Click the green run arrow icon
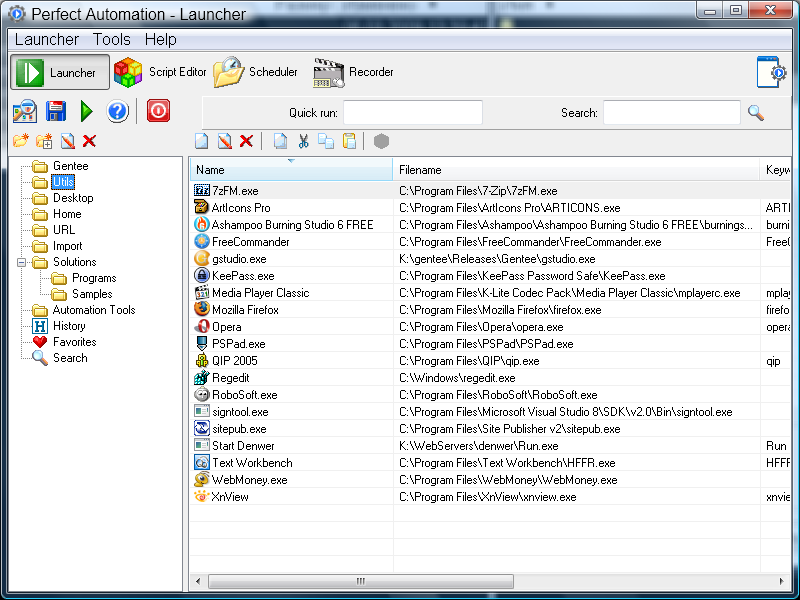 tap(87, 111)
